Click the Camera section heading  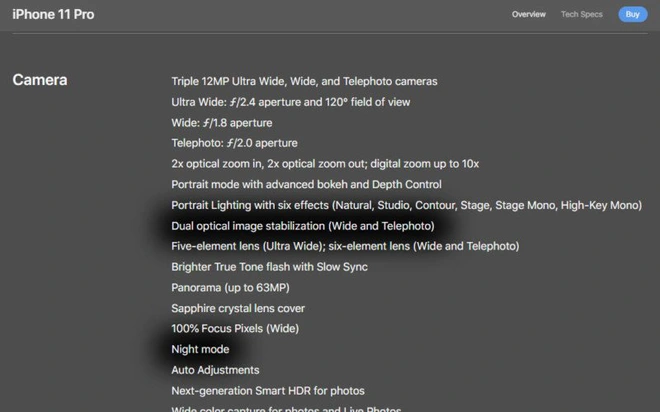tap(40, 80)
